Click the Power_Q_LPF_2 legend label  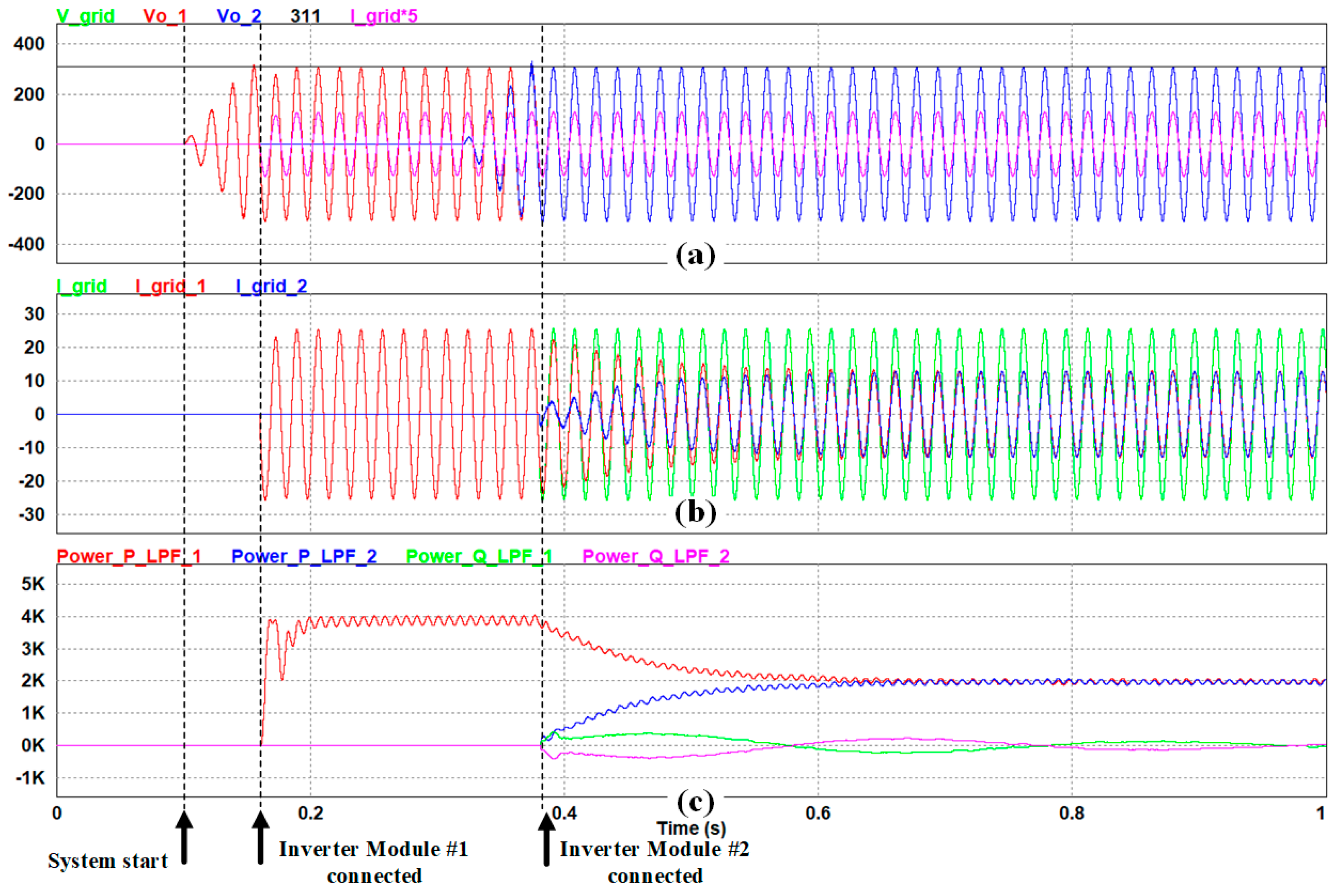click(x=656, y=556)
